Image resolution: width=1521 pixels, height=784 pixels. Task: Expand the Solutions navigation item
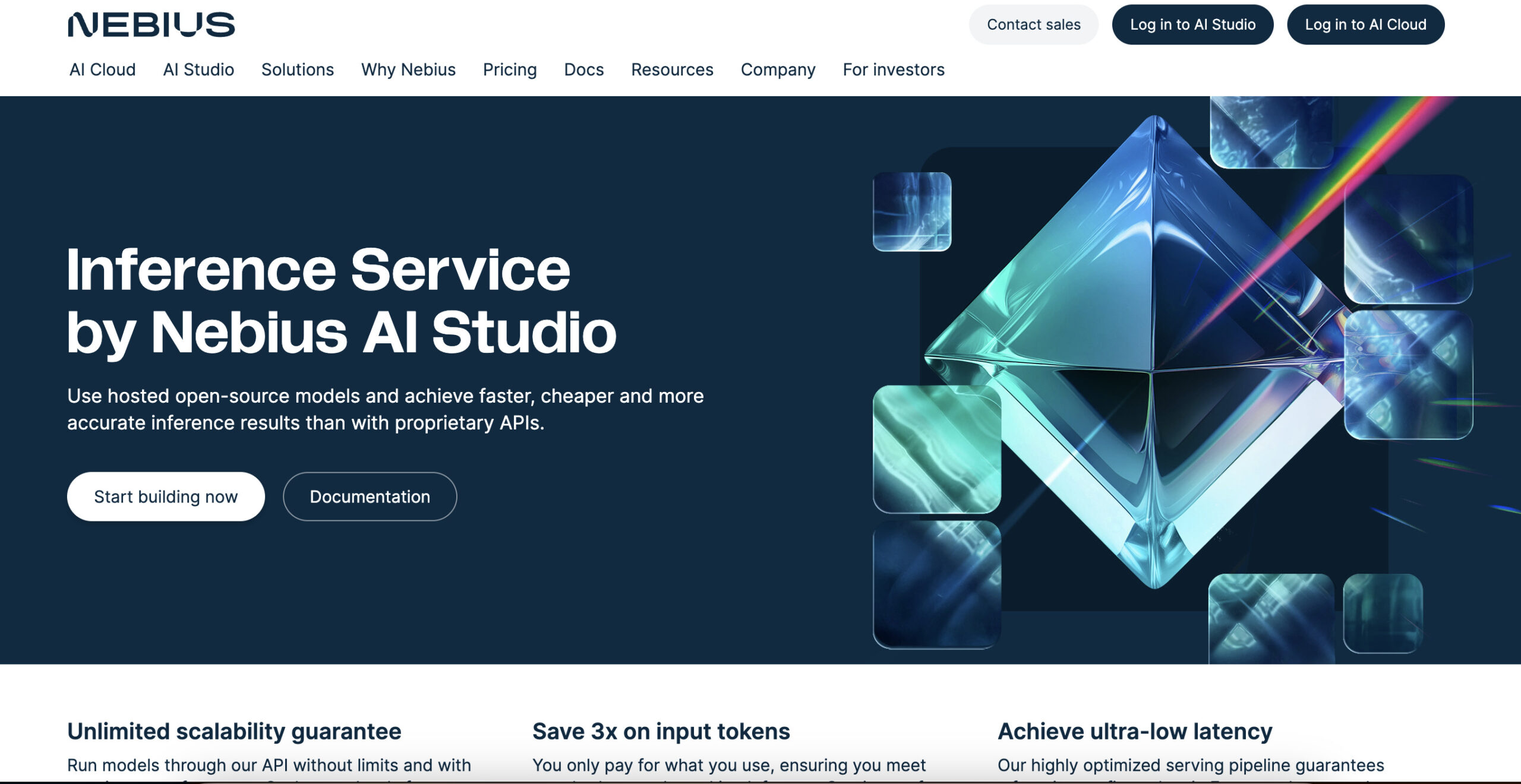(x=297, y=69)
